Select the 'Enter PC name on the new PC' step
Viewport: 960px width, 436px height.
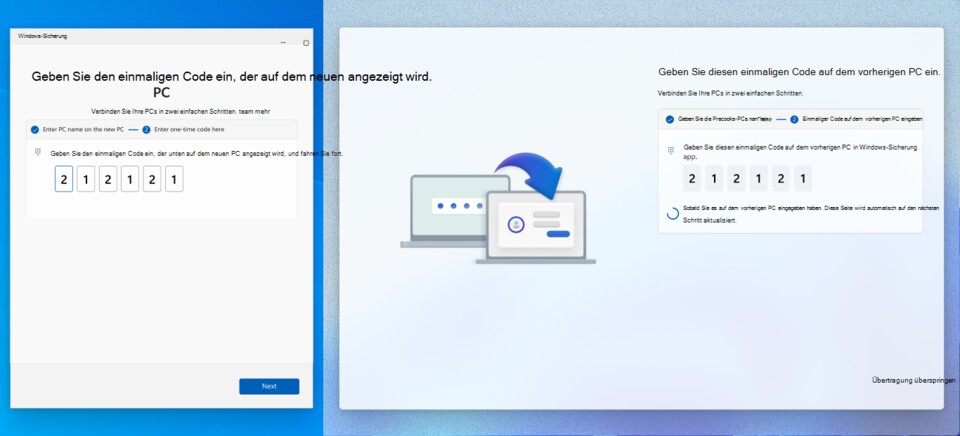pyautogui.click(x=83, y=129)
